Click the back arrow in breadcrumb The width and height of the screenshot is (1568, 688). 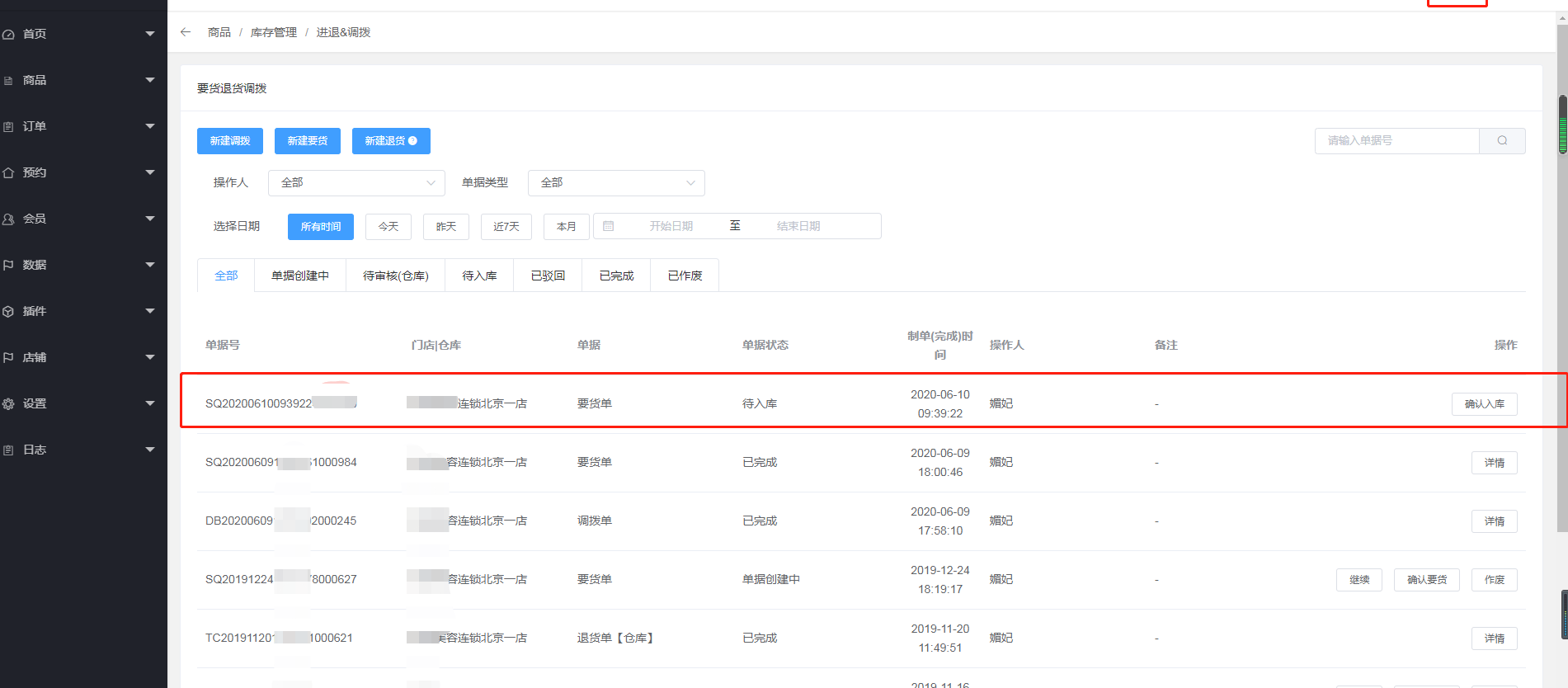point(186,32)
